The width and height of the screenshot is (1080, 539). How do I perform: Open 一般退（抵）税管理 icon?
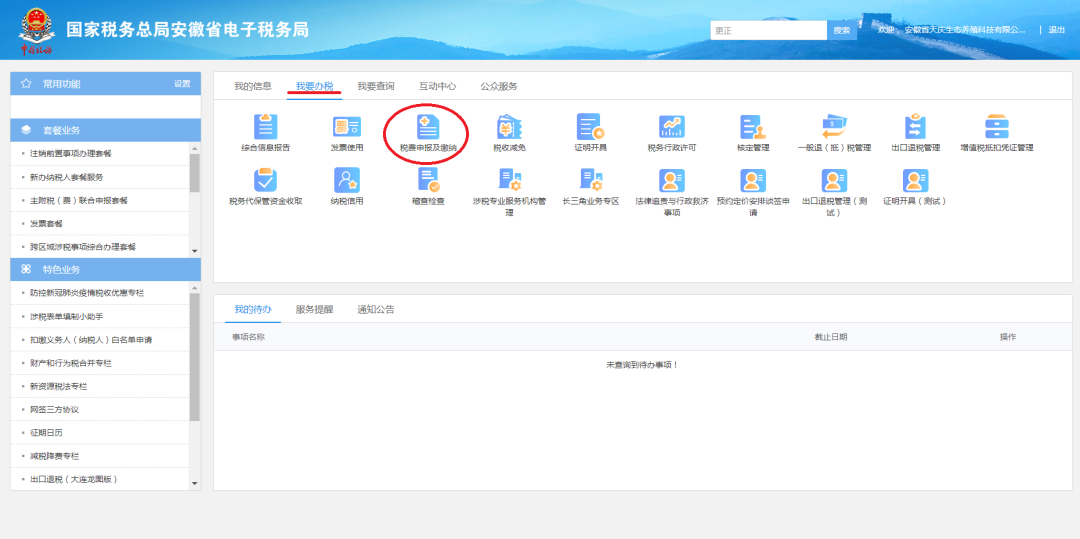[834, 127]
